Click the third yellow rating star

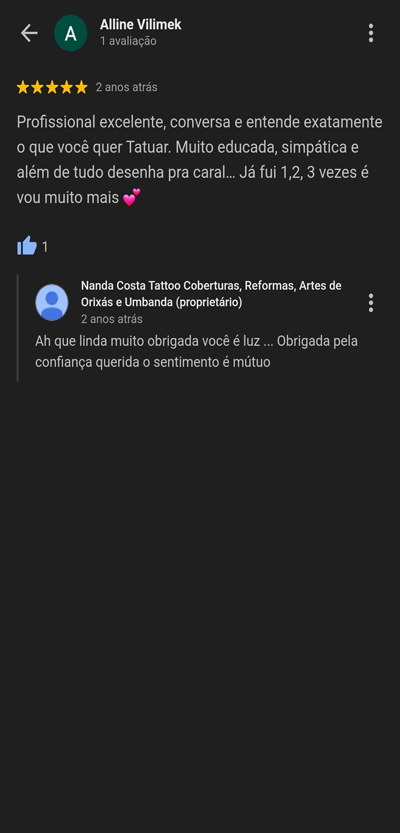52,88
